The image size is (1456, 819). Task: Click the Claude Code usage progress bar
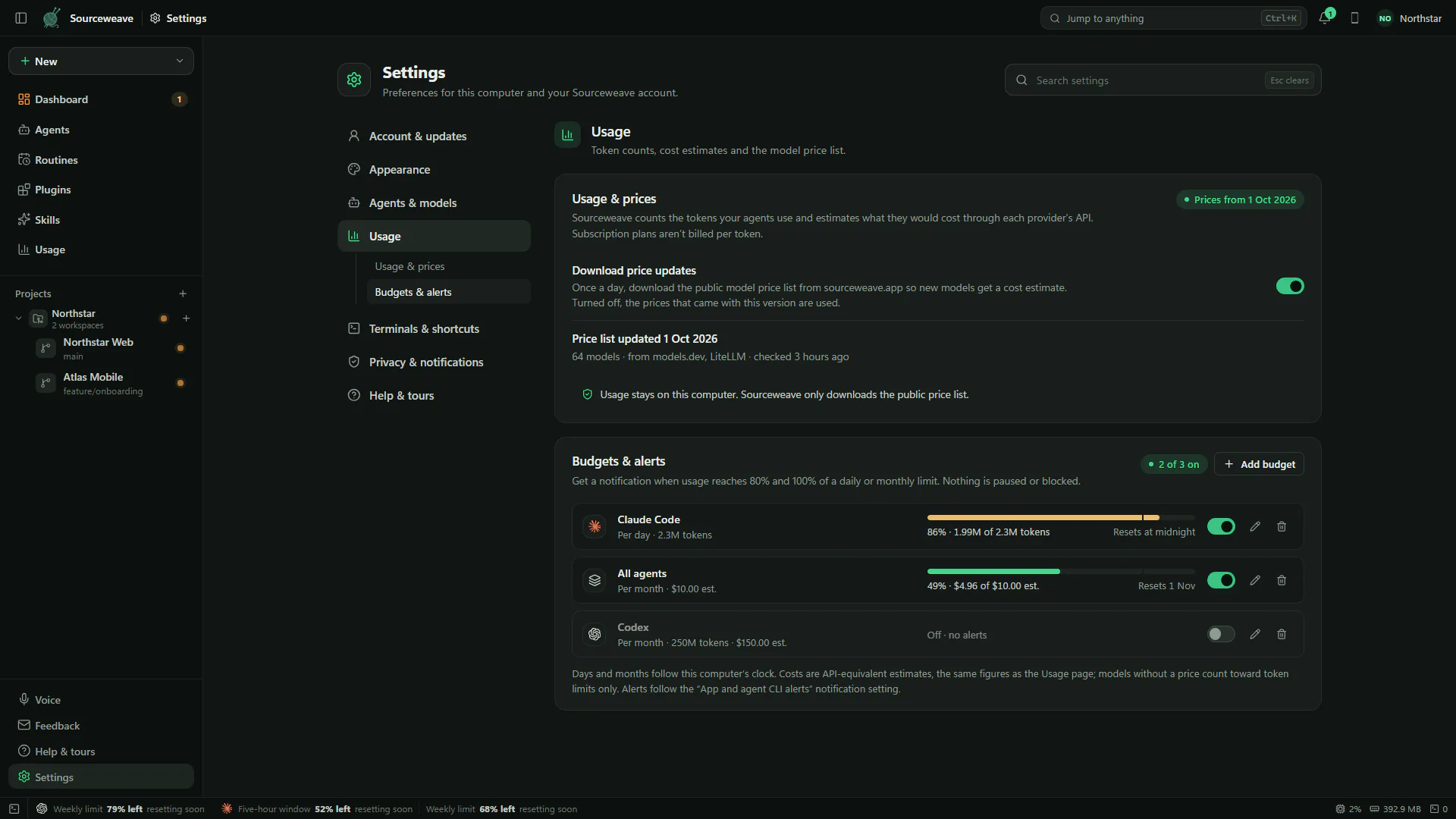1061,518
